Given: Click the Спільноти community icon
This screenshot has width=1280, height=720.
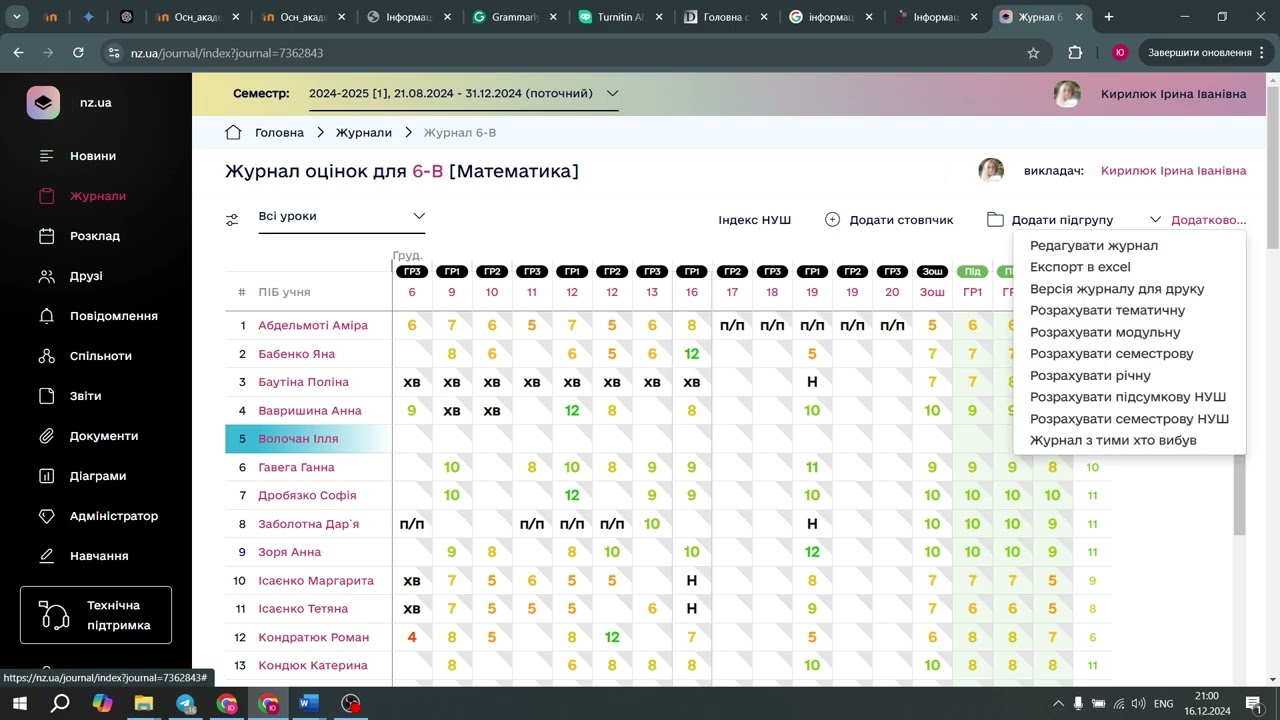Looking at the screenshot, I should click(47, 356).
